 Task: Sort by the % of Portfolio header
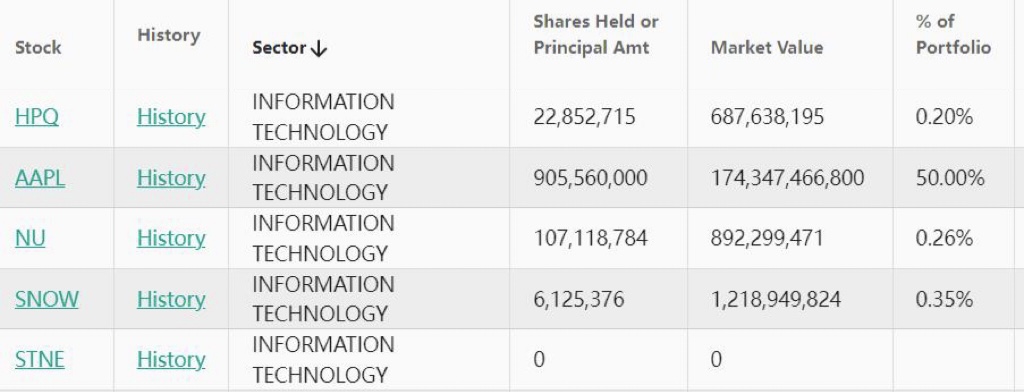(953, 35)
